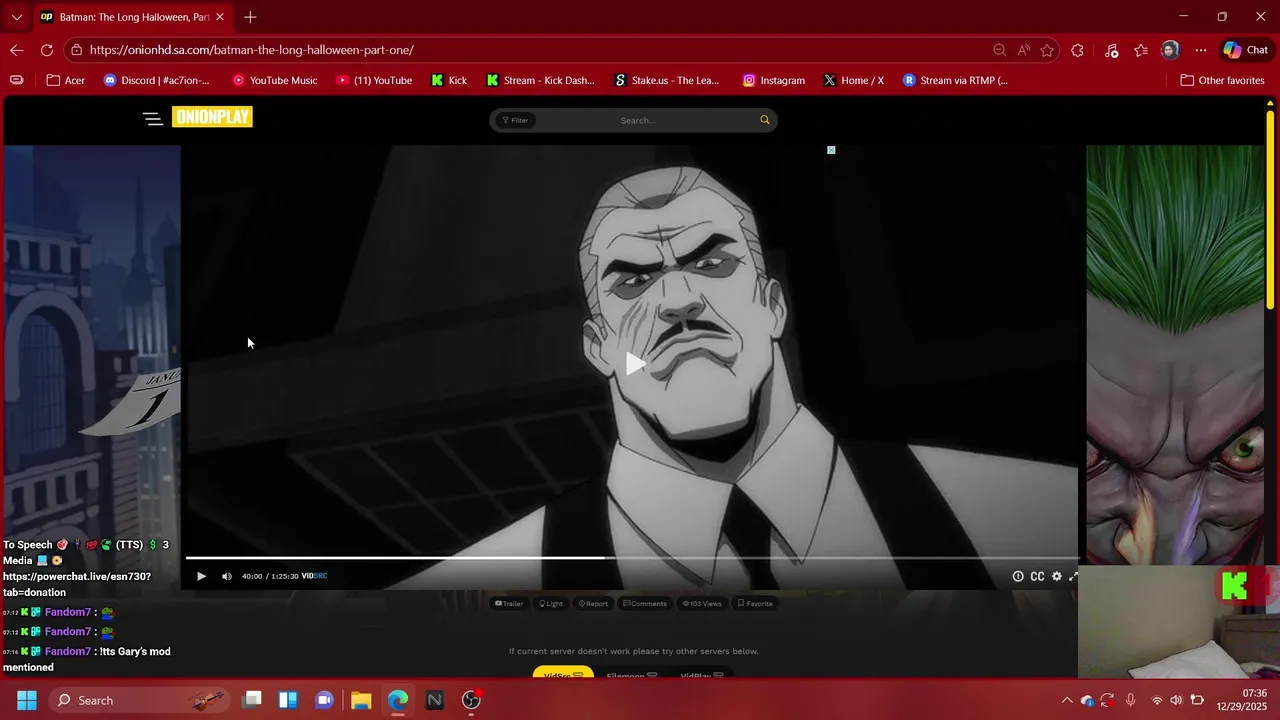Click the 103 Views indicator
This screenshot has width=1280, height=720.
pos(702,603)
